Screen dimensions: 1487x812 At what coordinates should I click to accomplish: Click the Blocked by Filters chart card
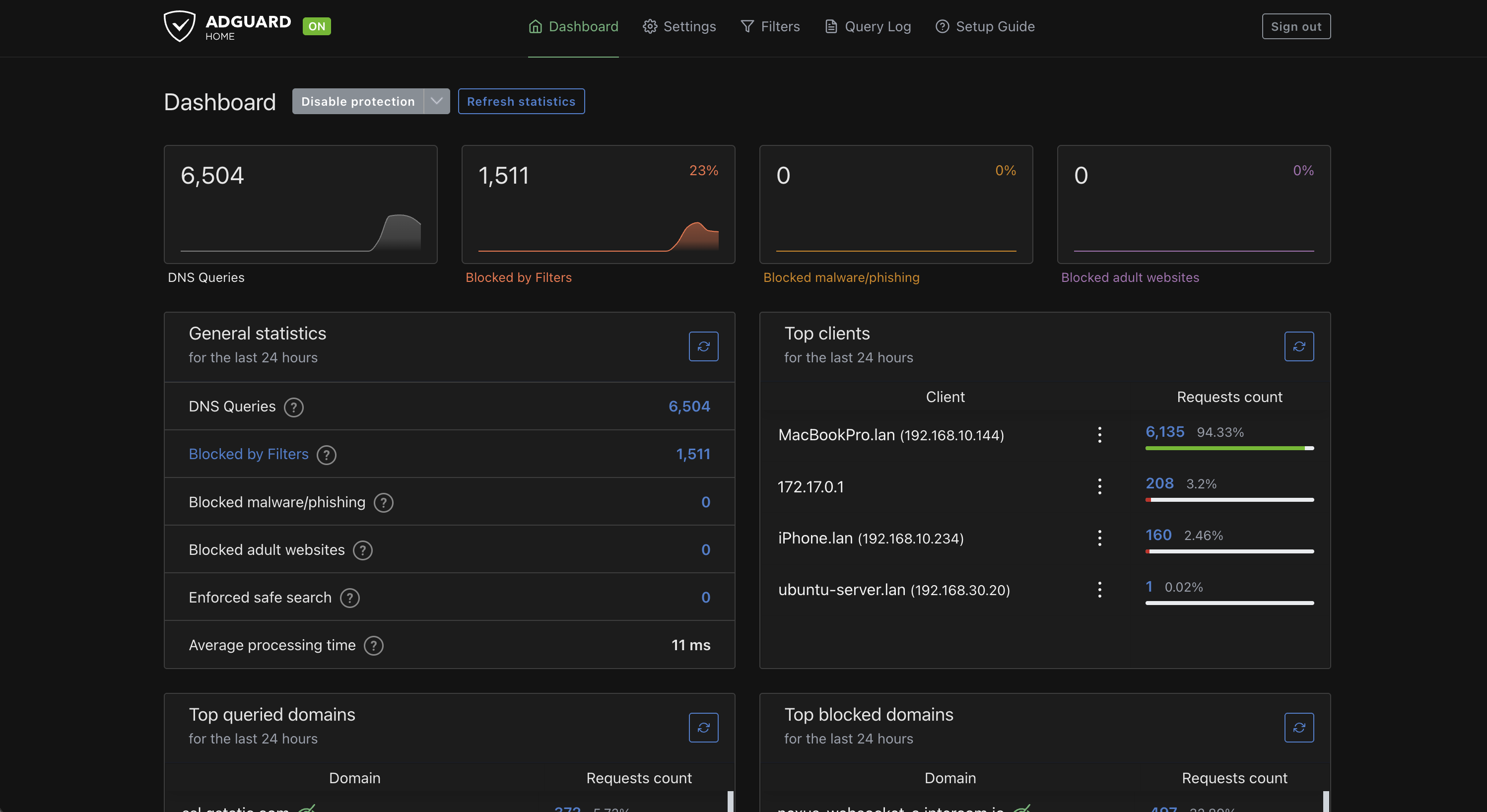click(598, 204)
